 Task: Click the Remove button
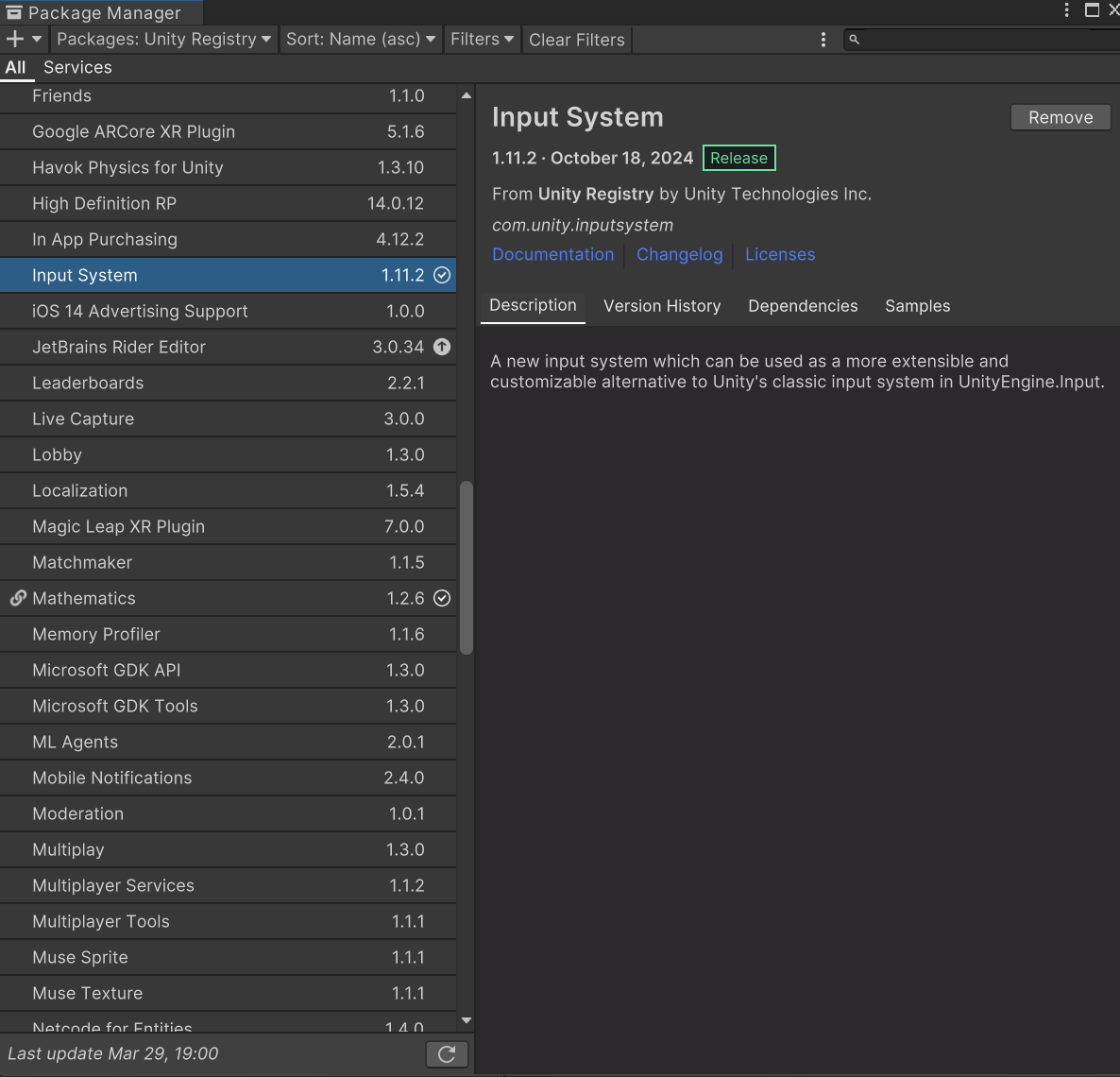click(x=1060, y=117)
